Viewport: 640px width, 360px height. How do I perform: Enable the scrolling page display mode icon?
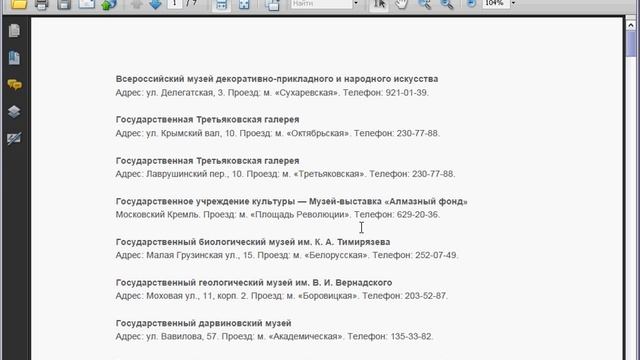(x=221, y=4)
